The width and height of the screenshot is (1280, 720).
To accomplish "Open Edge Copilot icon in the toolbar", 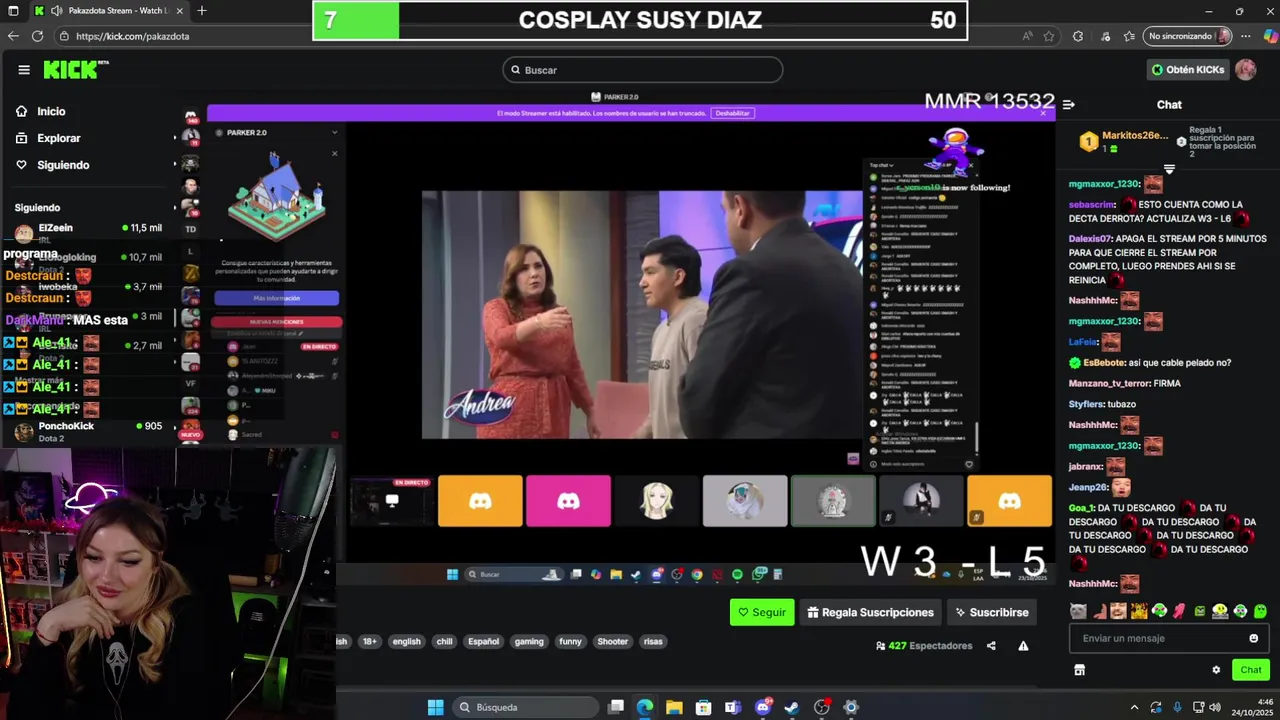I will tap(1270, 36).
